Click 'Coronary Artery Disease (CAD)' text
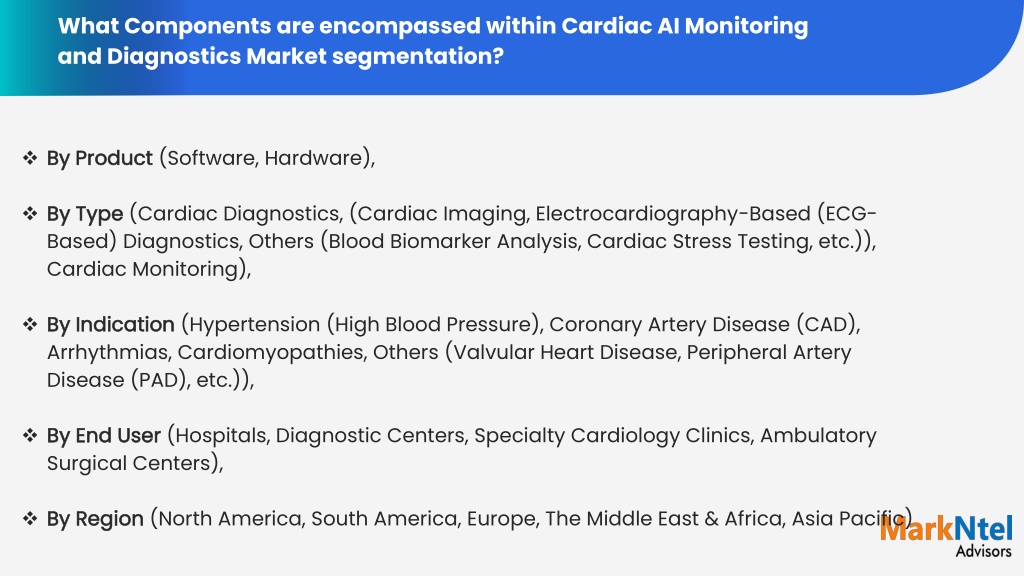 pyautogui.click(x=701, y=325)
